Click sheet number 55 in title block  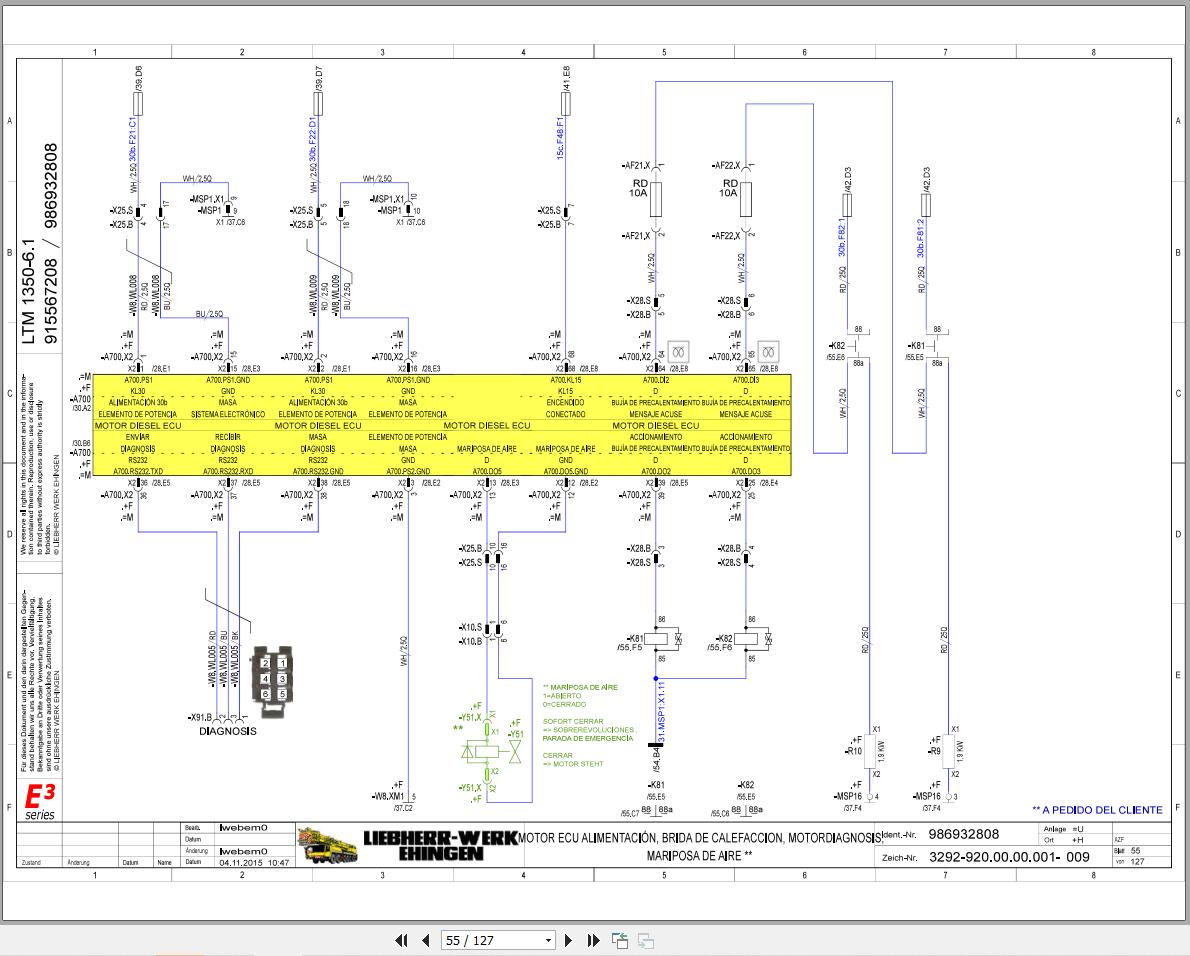[x=1135, y=851]
